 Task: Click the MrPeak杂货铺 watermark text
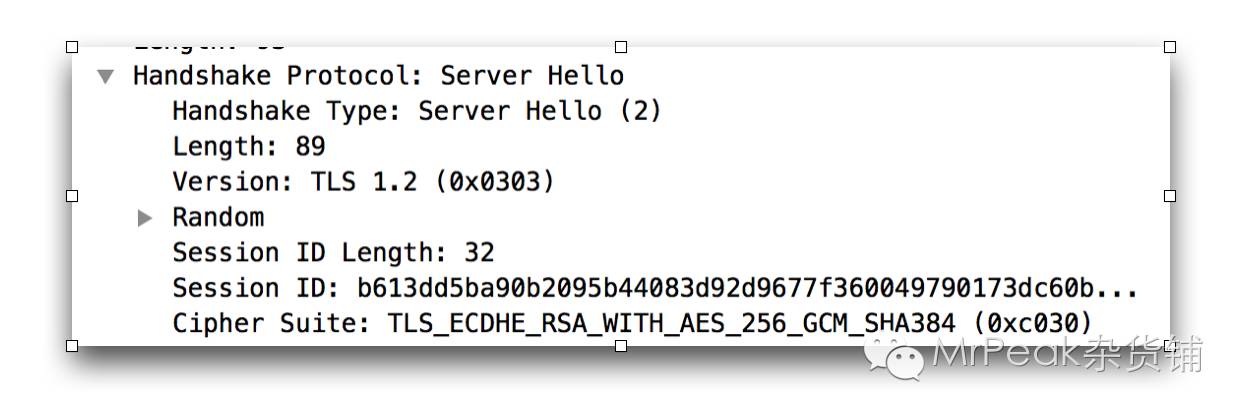pos(1067,354)
